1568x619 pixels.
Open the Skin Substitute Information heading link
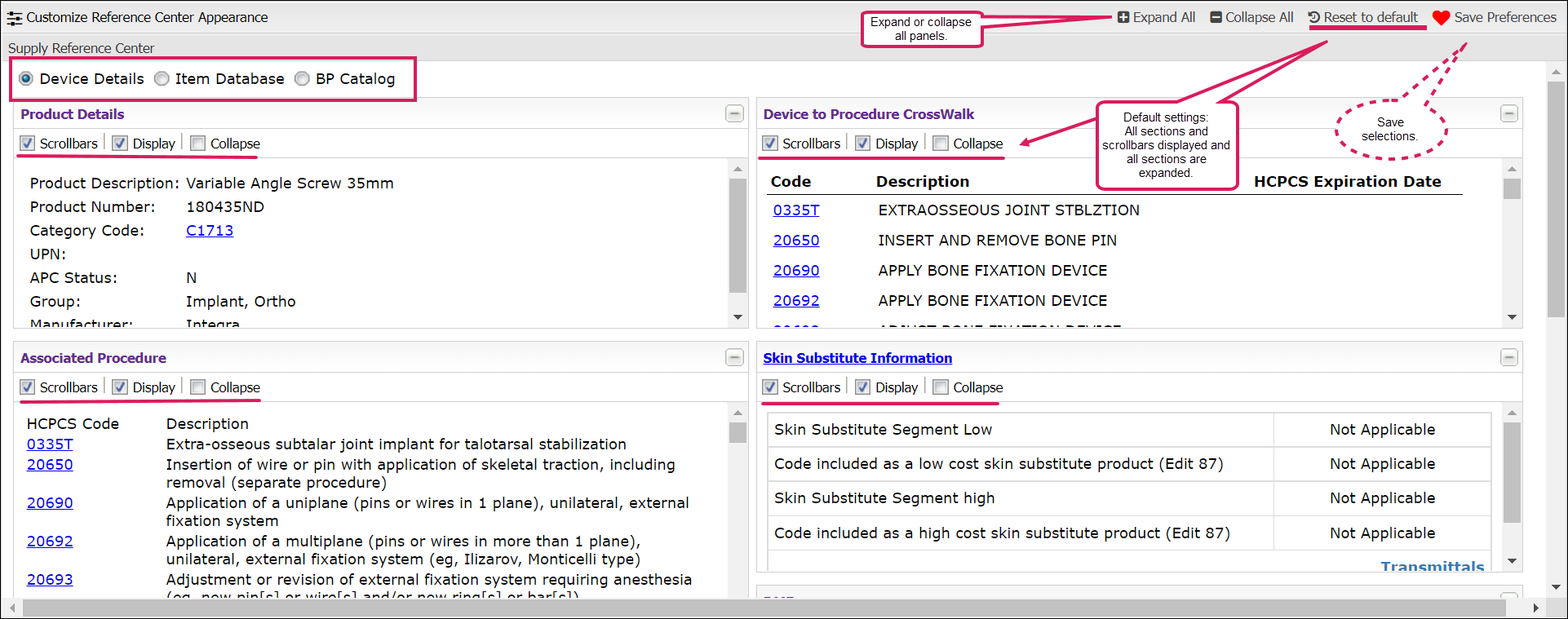point(857,358)
